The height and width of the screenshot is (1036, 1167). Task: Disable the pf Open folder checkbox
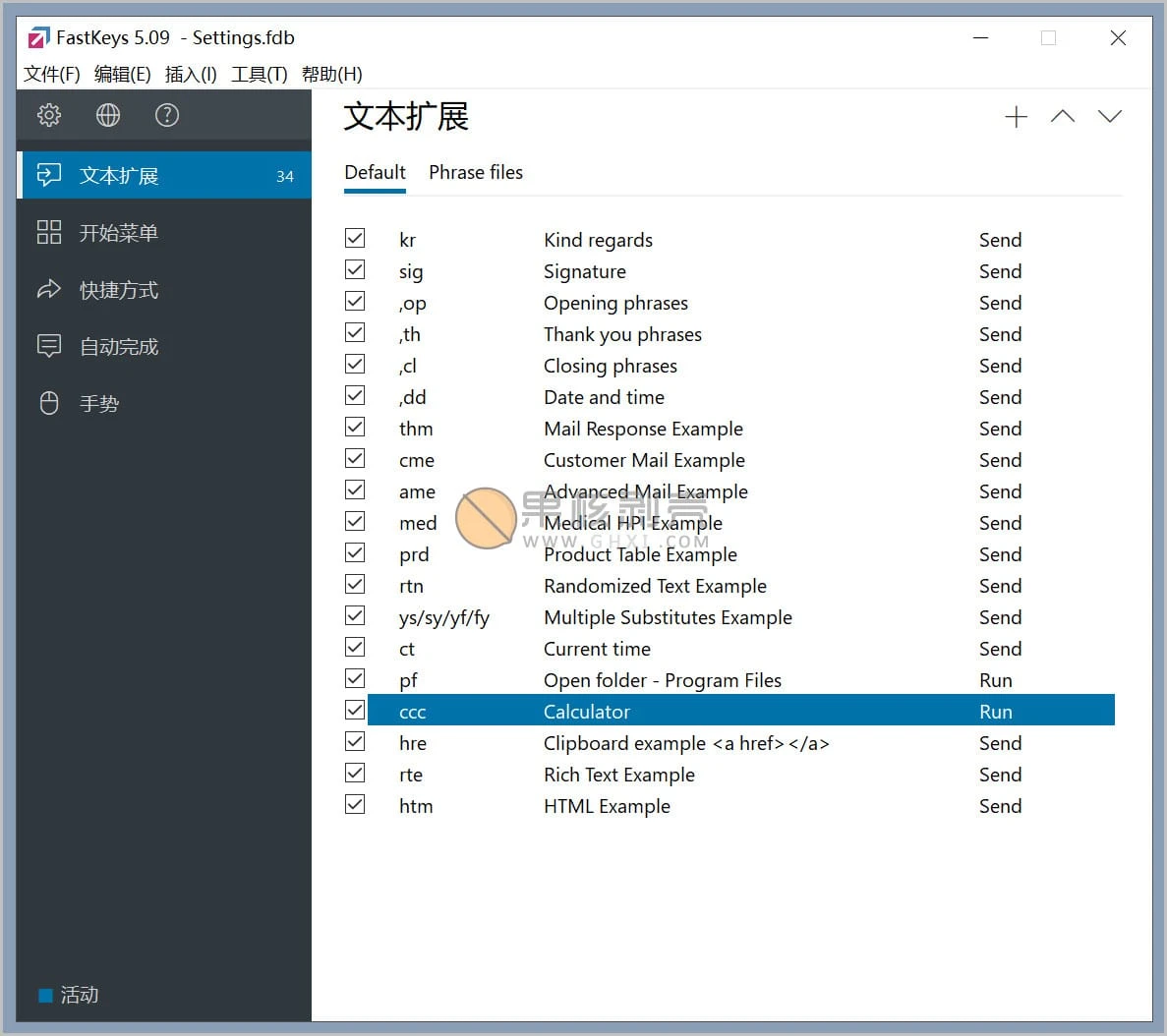coord(355,678)
